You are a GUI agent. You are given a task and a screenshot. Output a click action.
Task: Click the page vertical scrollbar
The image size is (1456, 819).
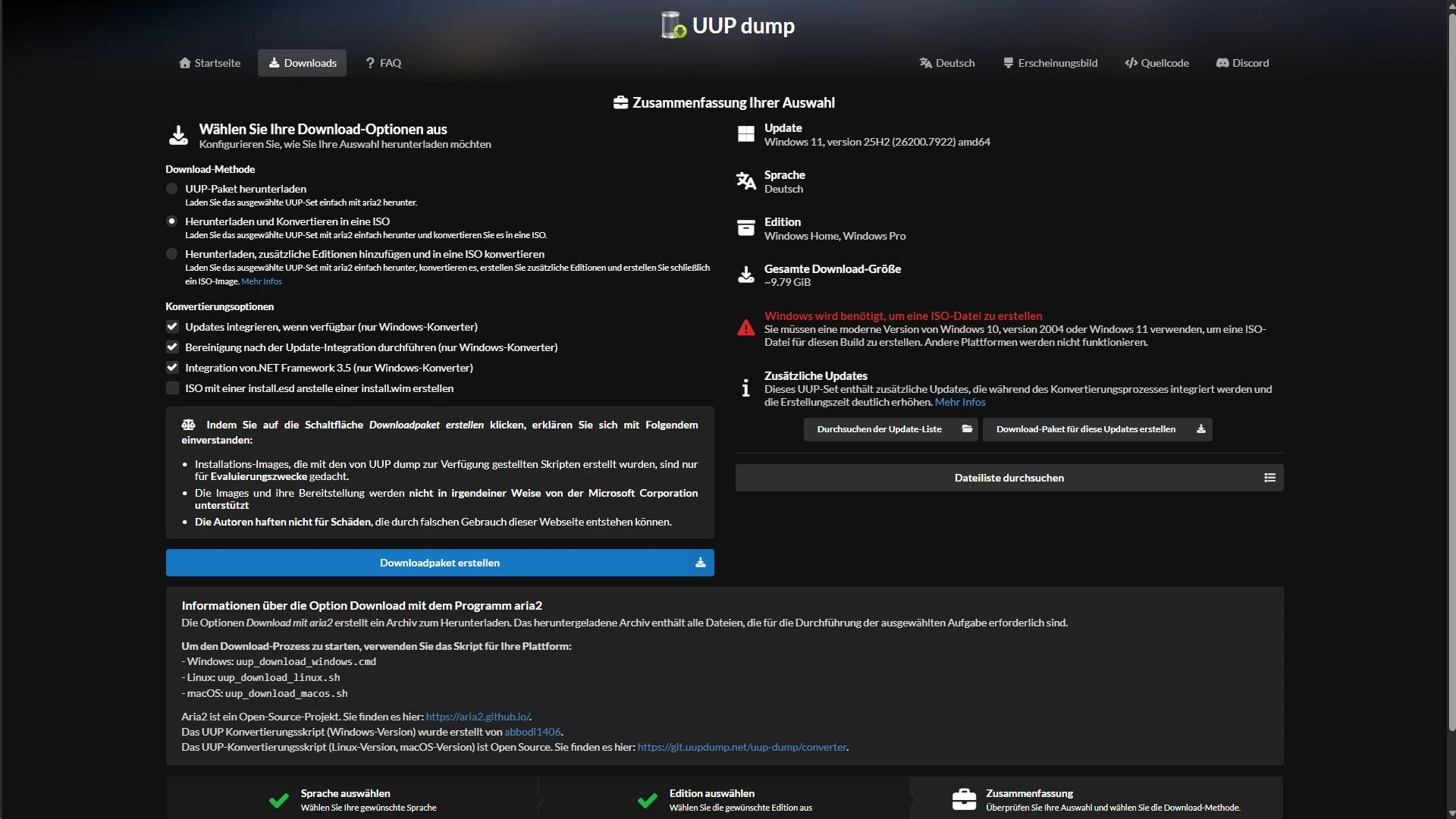pyautogui.click(x=1451, y=372)
